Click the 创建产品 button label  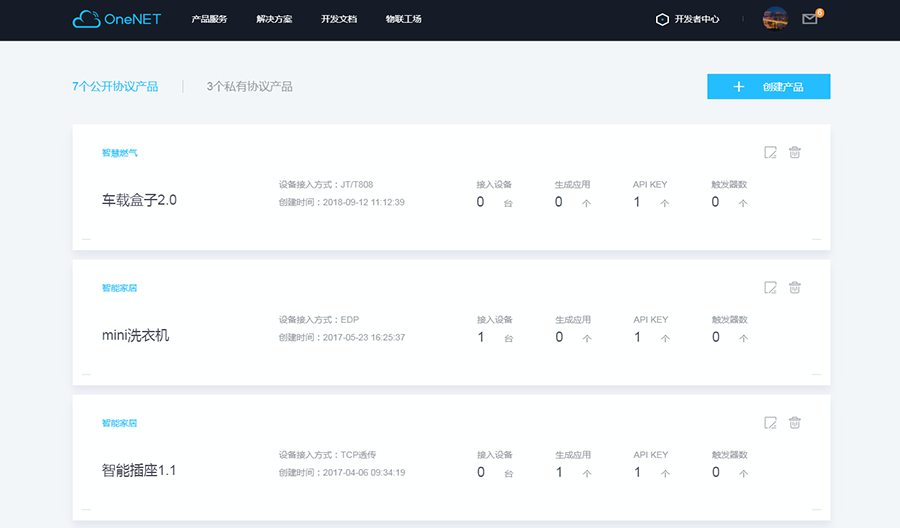(x=783, y=87)
